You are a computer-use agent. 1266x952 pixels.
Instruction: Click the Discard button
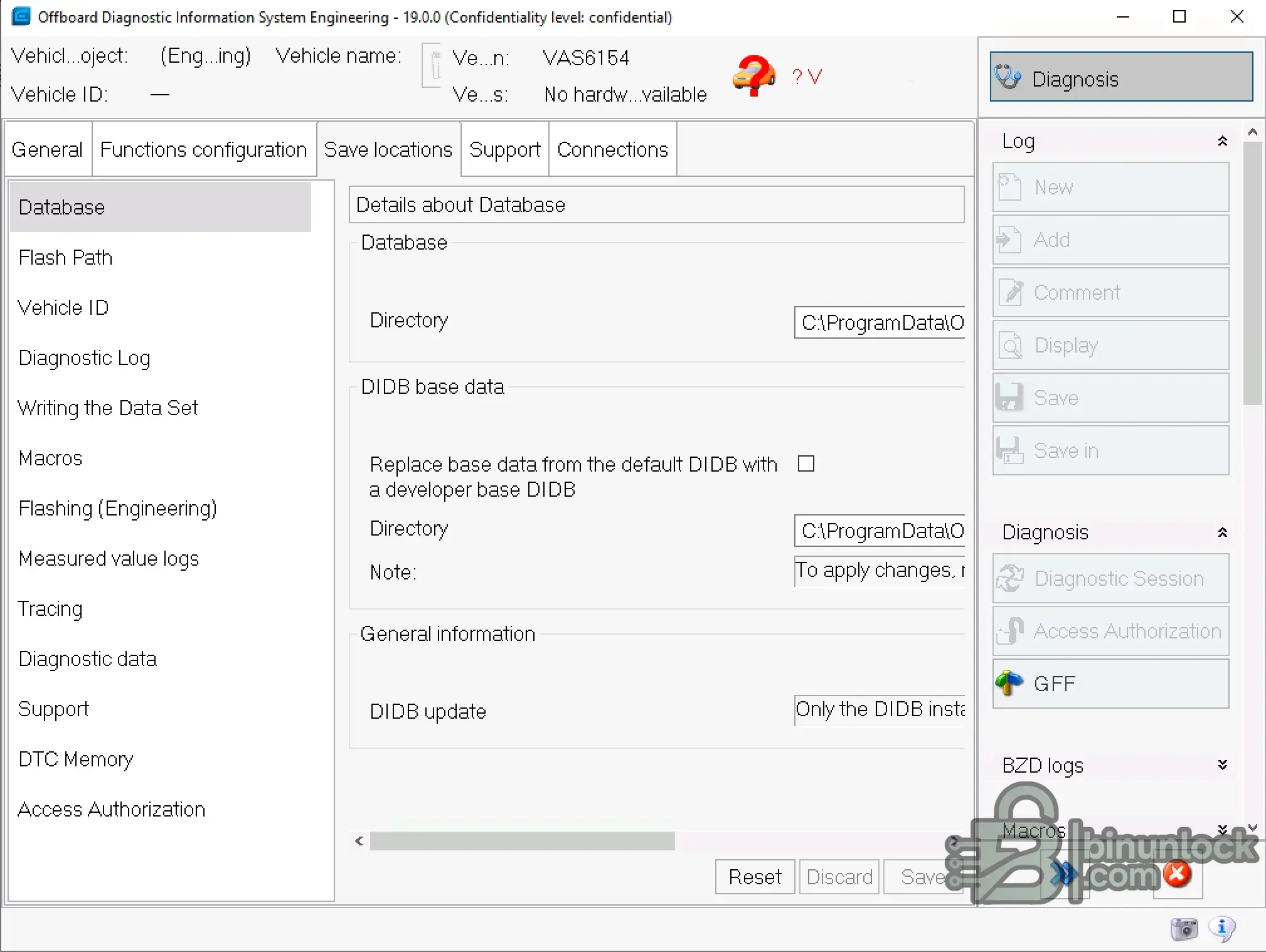(x=839, y=876)
